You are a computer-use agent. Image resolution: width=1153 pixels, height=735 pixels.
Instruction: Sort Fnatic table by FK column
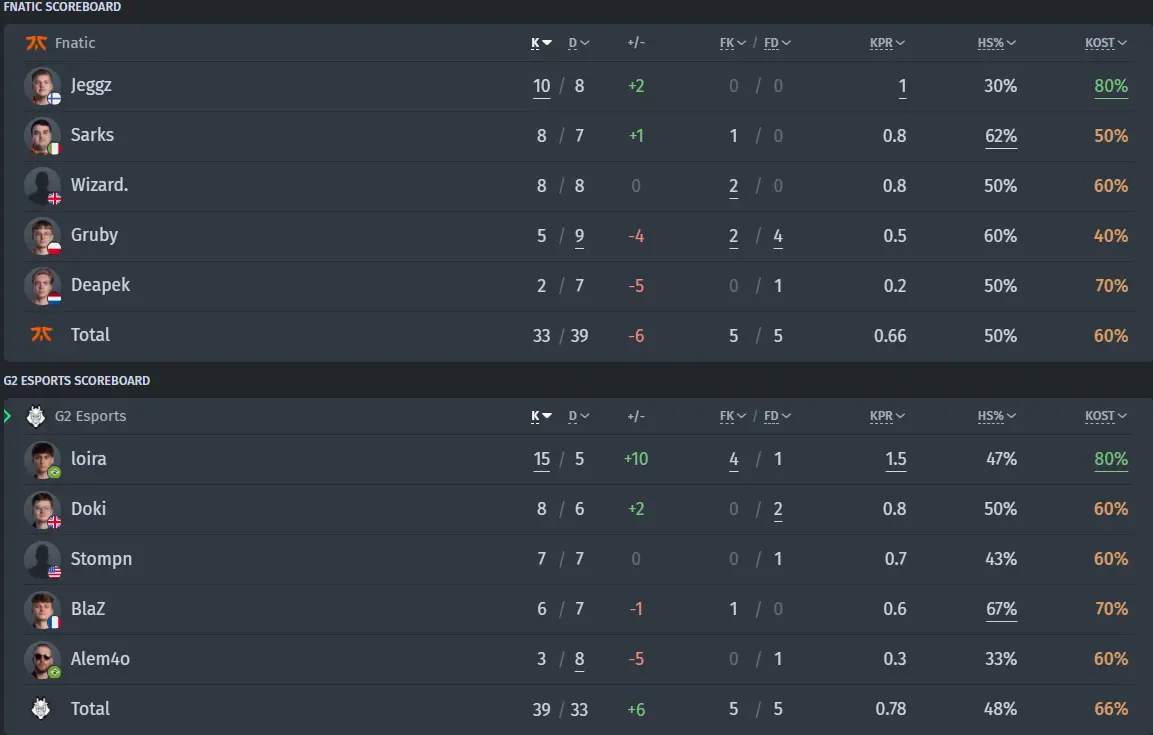732,43
